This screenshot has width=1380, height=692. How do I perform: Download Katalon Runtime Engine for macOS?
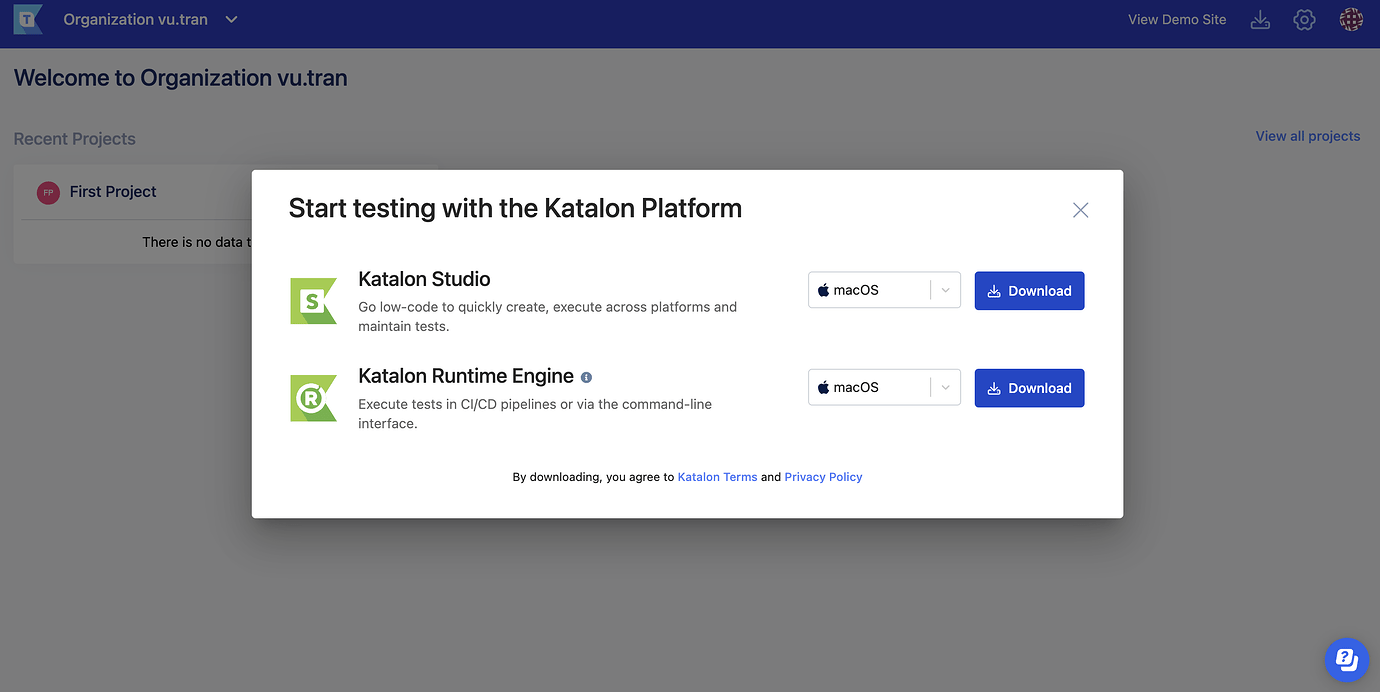[1029, 387]
